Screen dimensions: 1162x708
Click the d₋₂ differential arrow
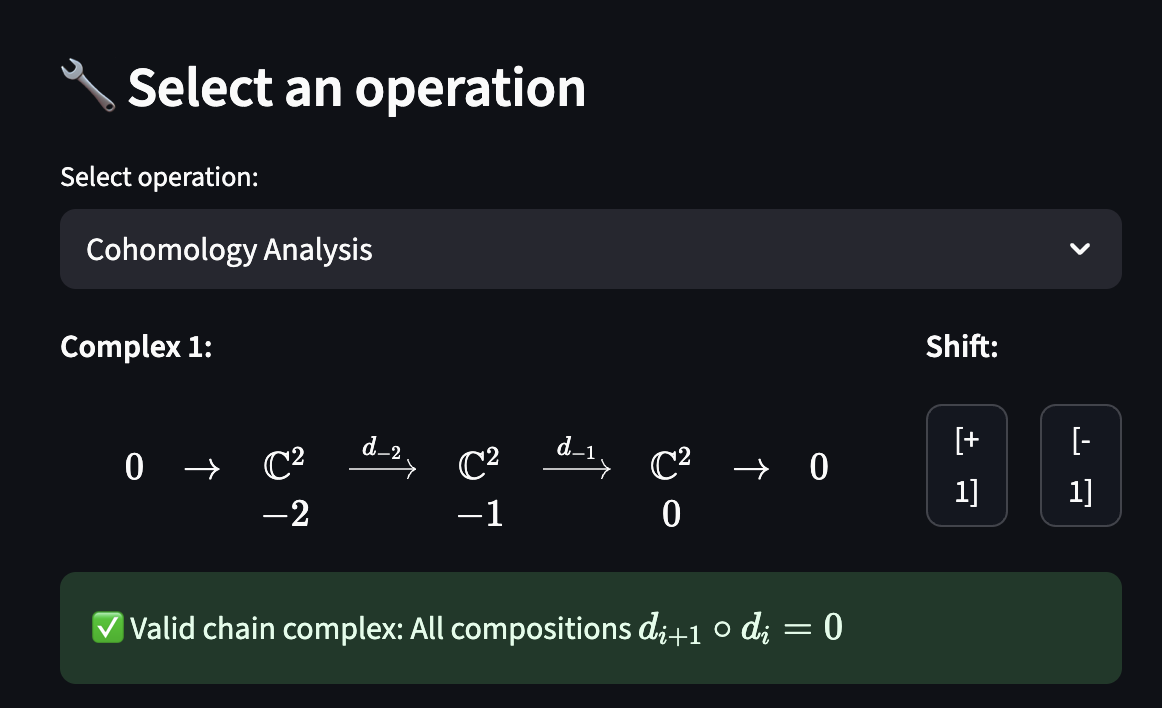(x=382, y=458)
